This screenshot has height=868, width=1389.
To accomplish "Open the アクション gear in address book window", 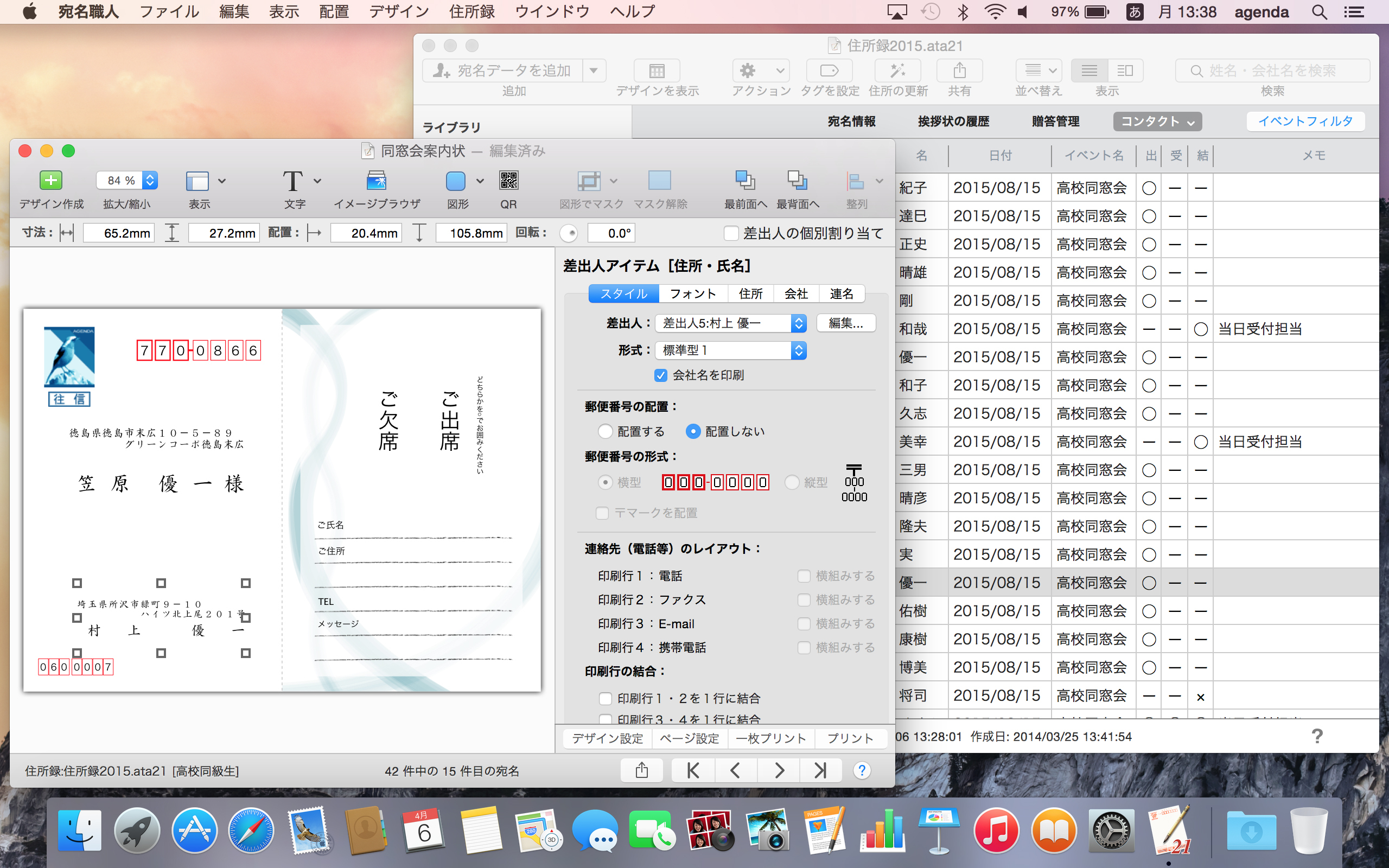I will click(761, 71).
